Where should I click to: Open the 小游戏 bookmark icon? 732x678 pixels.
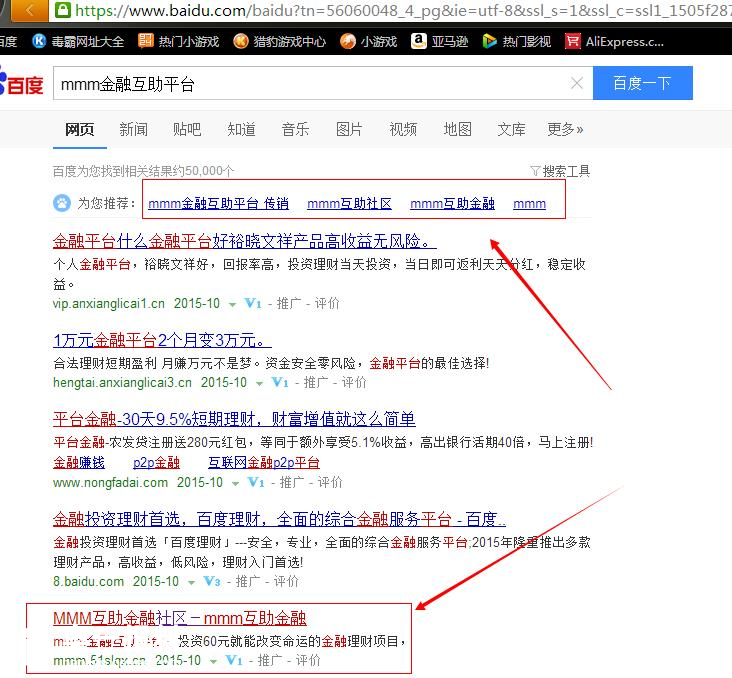[x=348, y=42]
